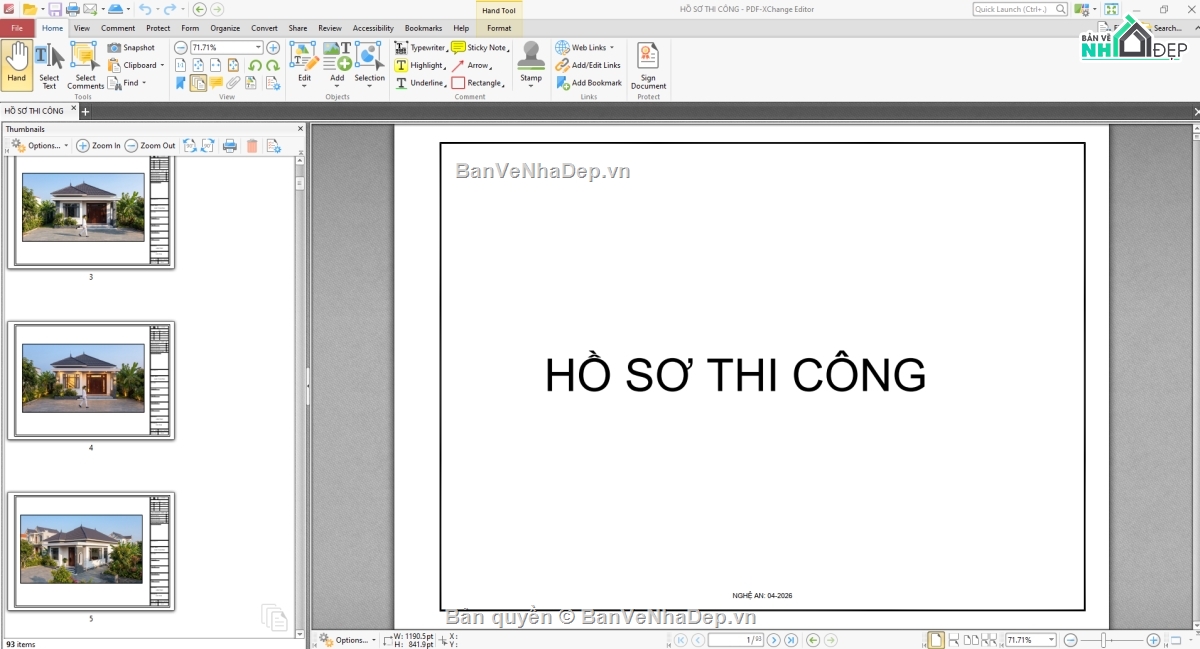Print from the Thumbnails panel toolbar

coord(230,146)
